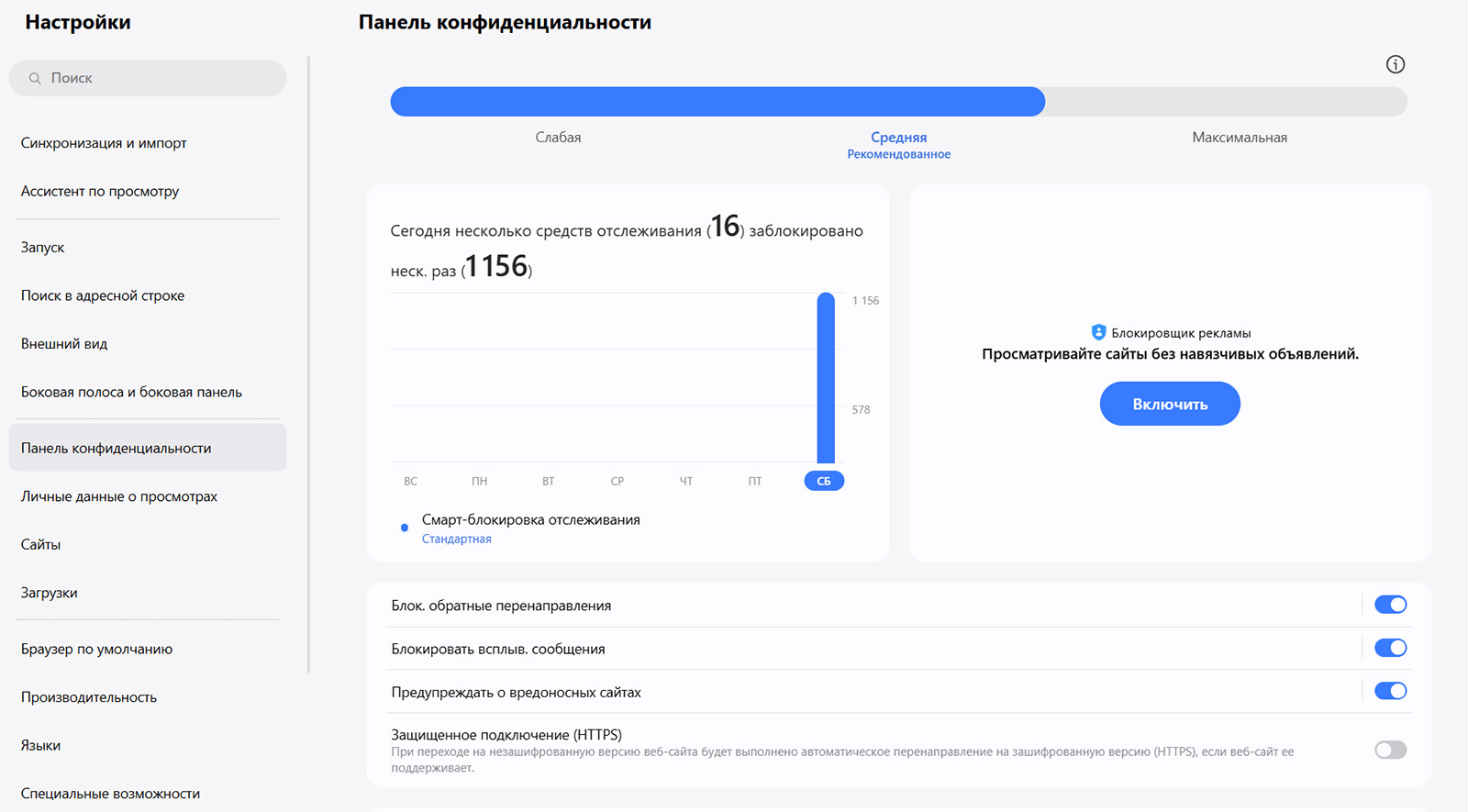Select the ПН day label on chart

(479, 481)
